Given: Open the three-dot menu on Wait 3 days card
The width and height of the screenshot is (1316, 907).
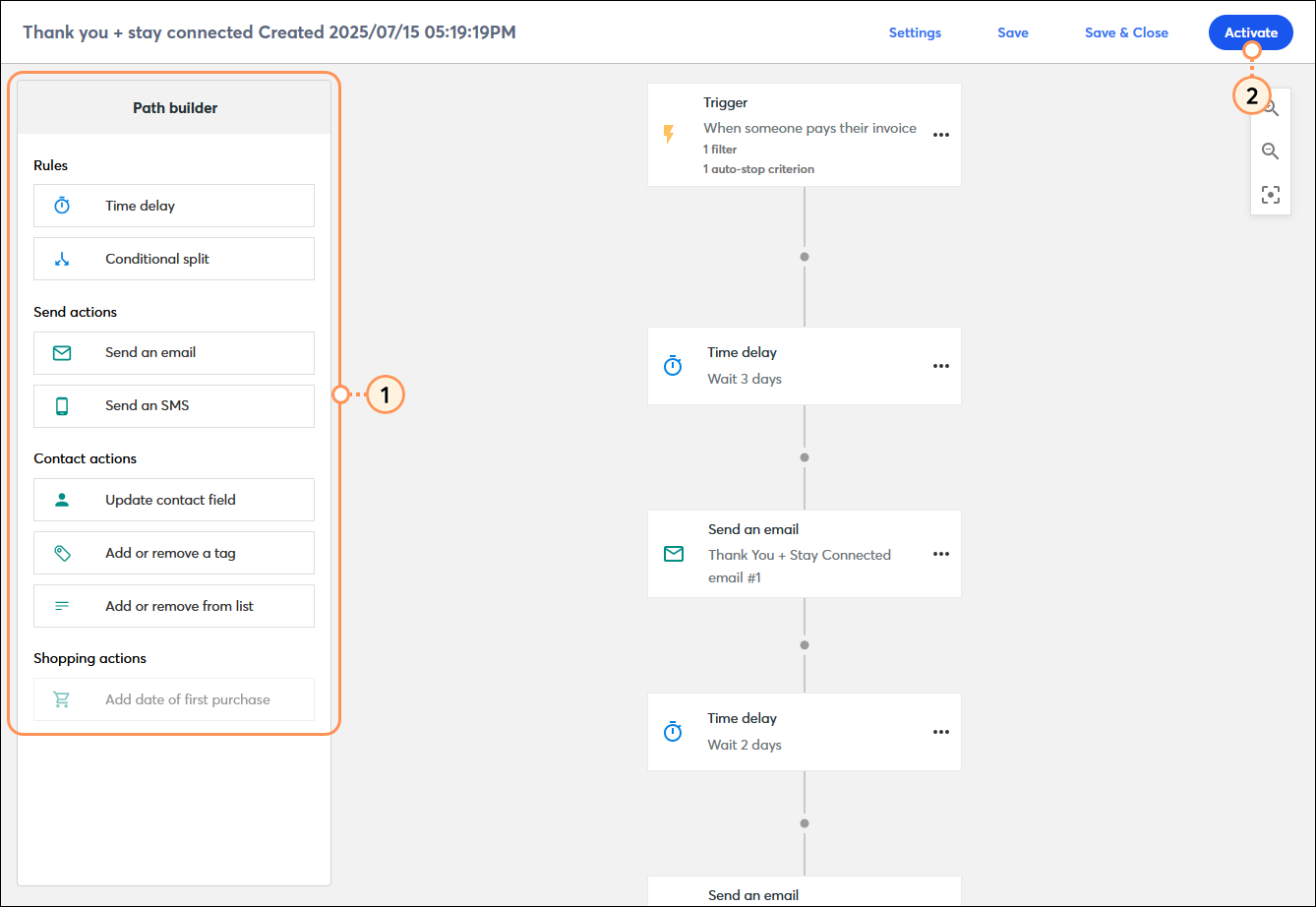Looking at the screenshot, I should click(x=941, y=366).
